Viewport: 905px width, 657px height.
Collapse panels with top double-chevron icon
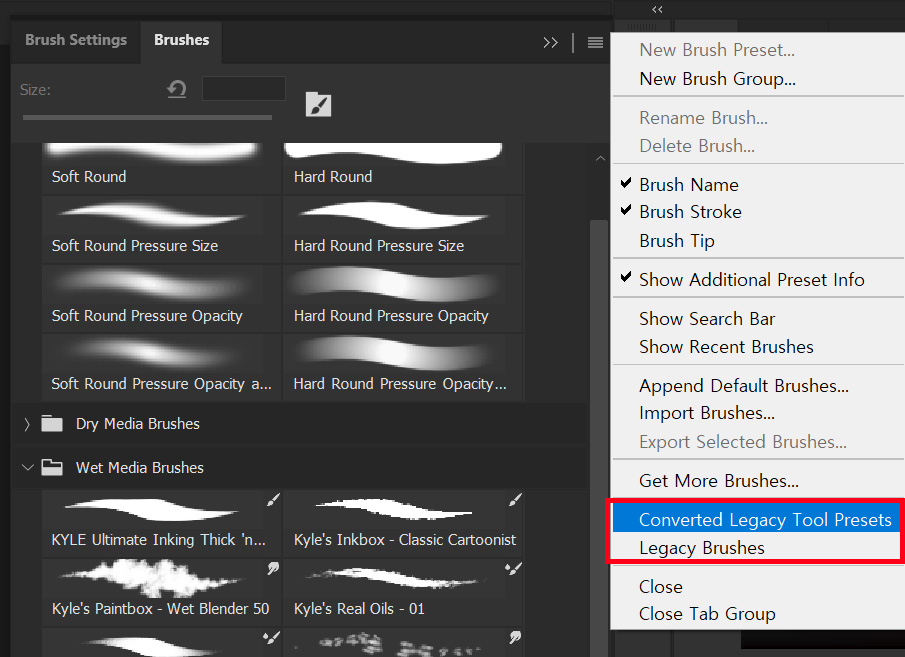coord(657,9)
